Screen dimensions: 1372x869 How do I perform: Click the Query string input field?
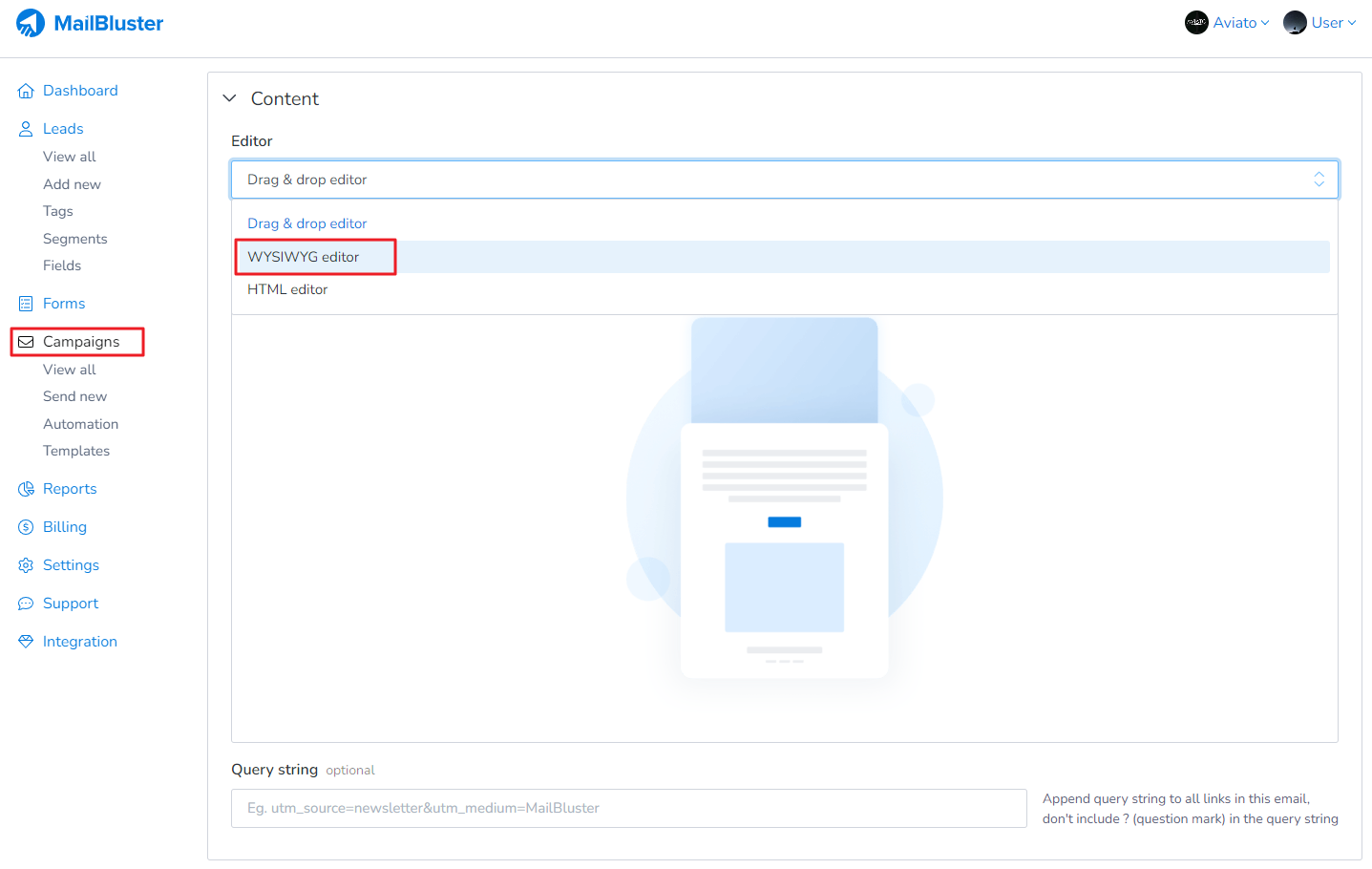click(x=628, y=808)
